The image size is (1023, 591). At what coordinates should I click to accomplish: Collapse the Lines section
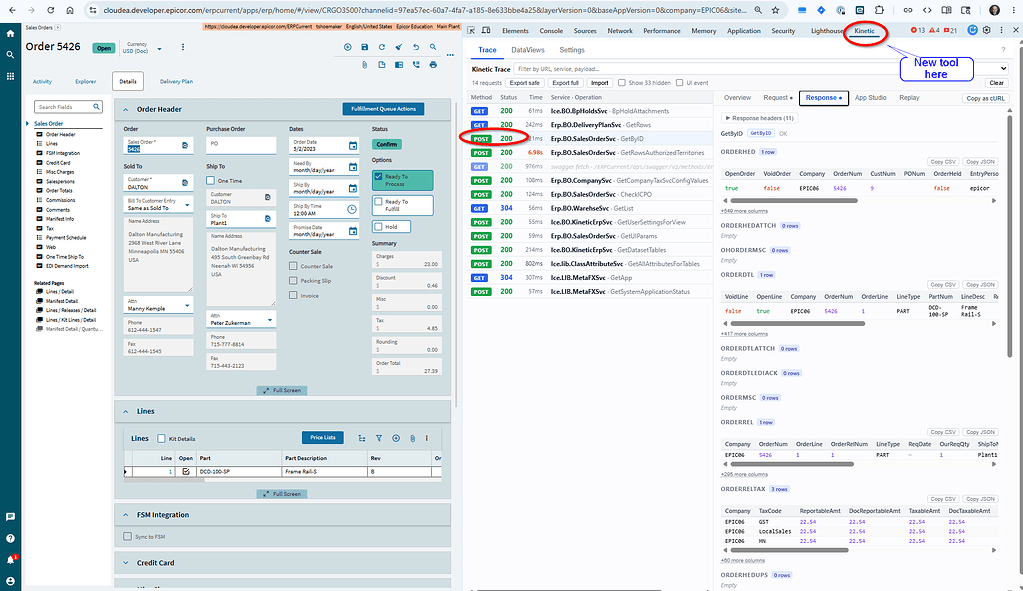126,412
